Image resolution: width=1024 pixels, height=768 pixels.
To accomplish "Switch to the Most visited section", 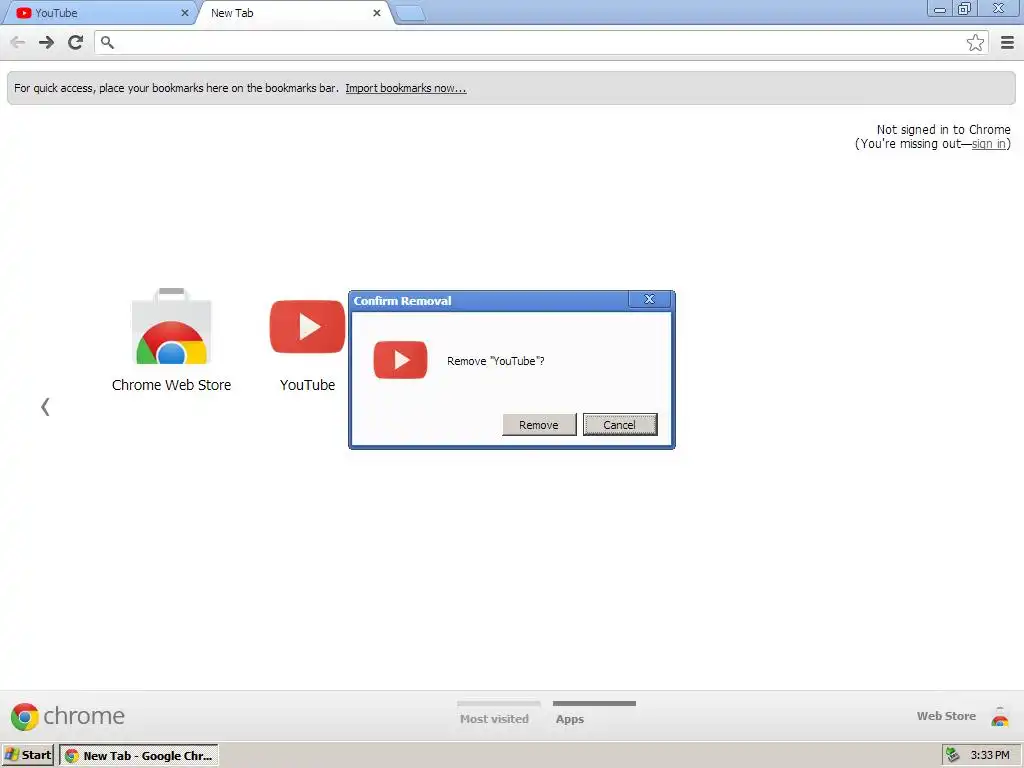I will [x=494, y=718].
